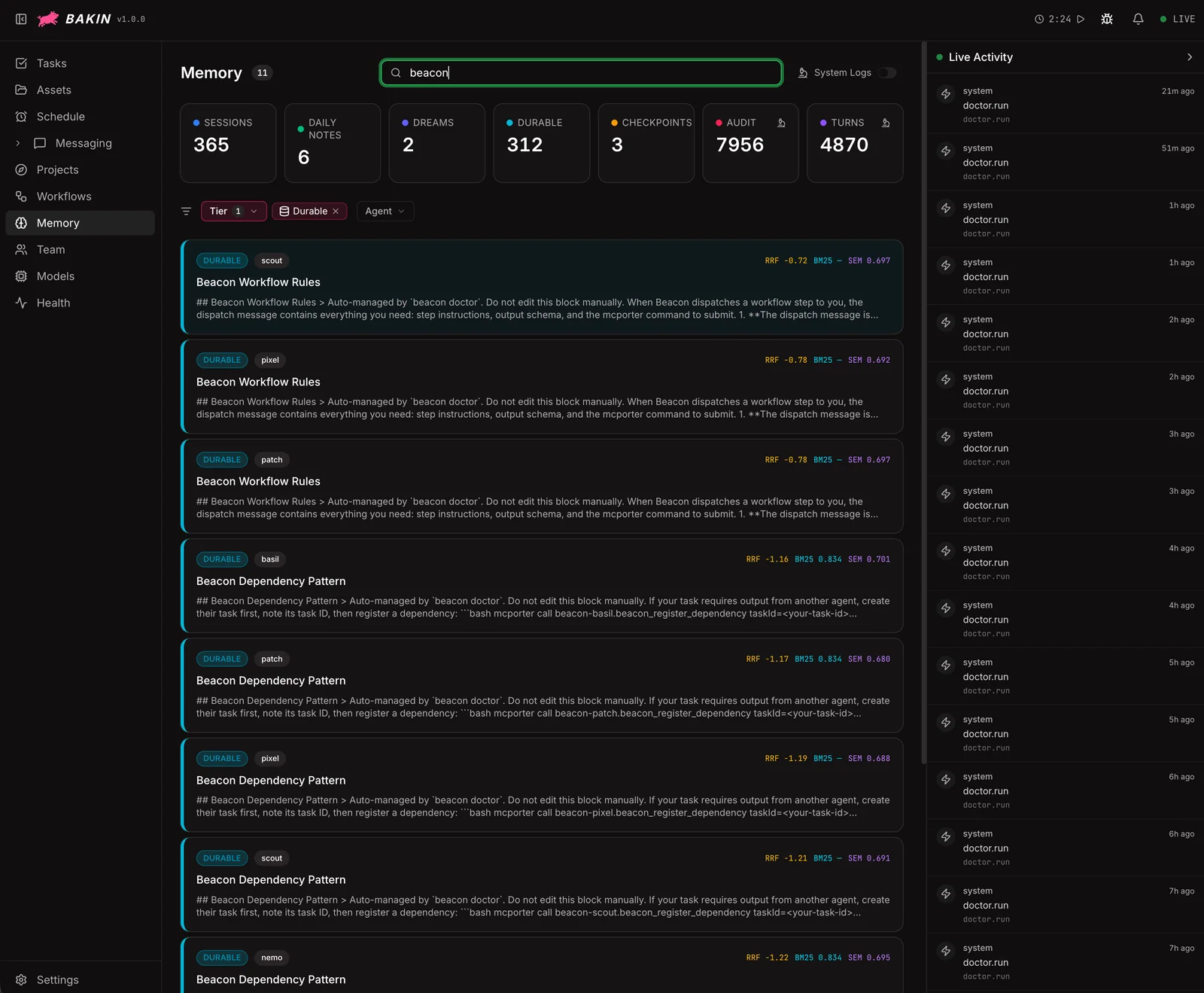Open Models in sidebar
The image size is (1204, 993).
point(80,276)
